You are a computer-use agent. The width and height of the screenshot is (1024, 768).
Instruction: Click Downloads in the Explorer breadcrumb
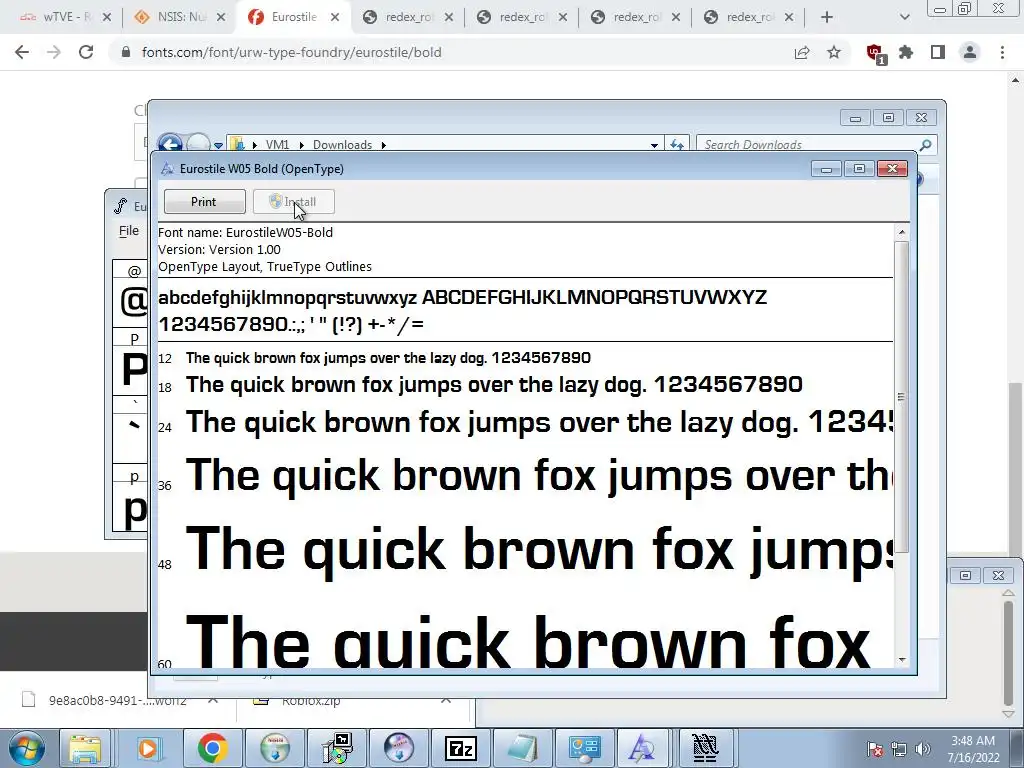(342, 145)
